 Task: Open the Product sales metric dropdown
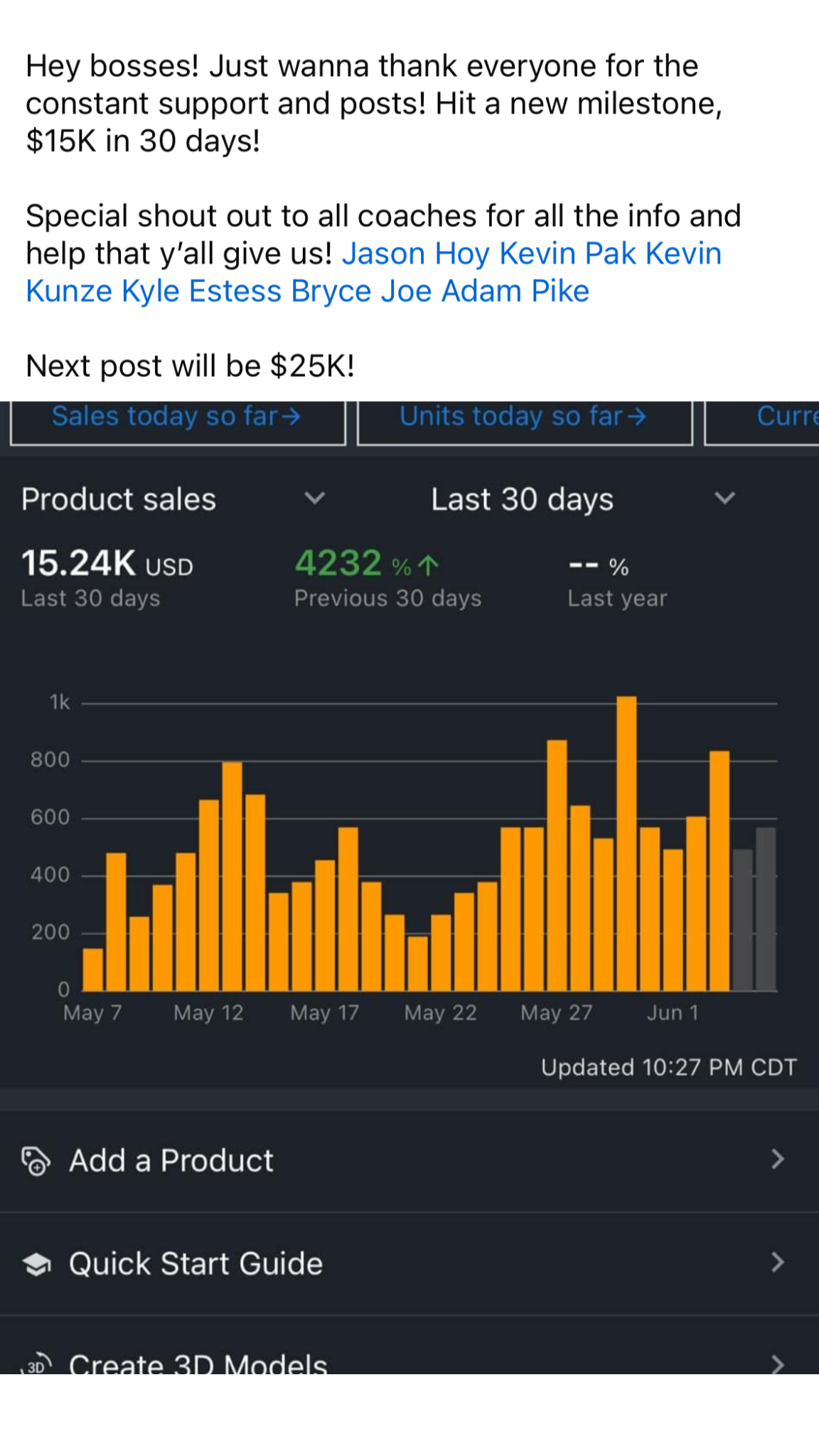tap(314, 498)
